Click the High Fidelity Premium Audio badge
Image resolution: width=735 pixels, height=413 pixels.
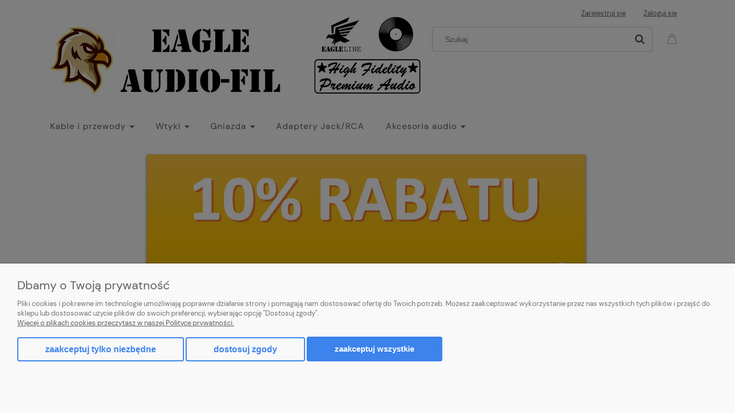[367, 77]
